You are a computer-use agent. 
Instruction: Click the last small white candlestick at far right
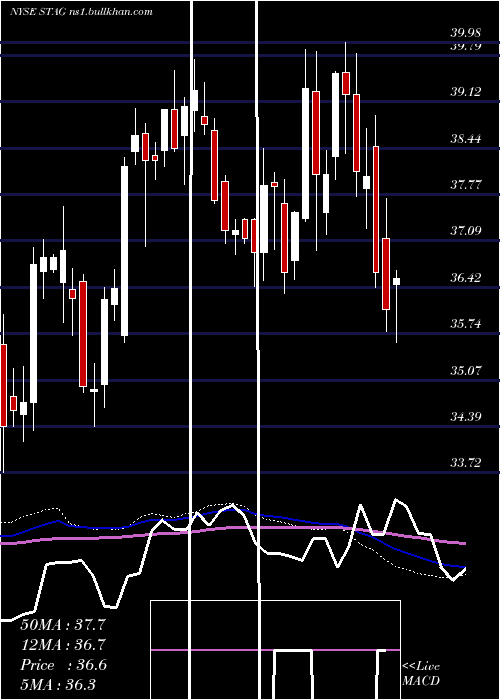pyautogui.click(x=396, y=281)
